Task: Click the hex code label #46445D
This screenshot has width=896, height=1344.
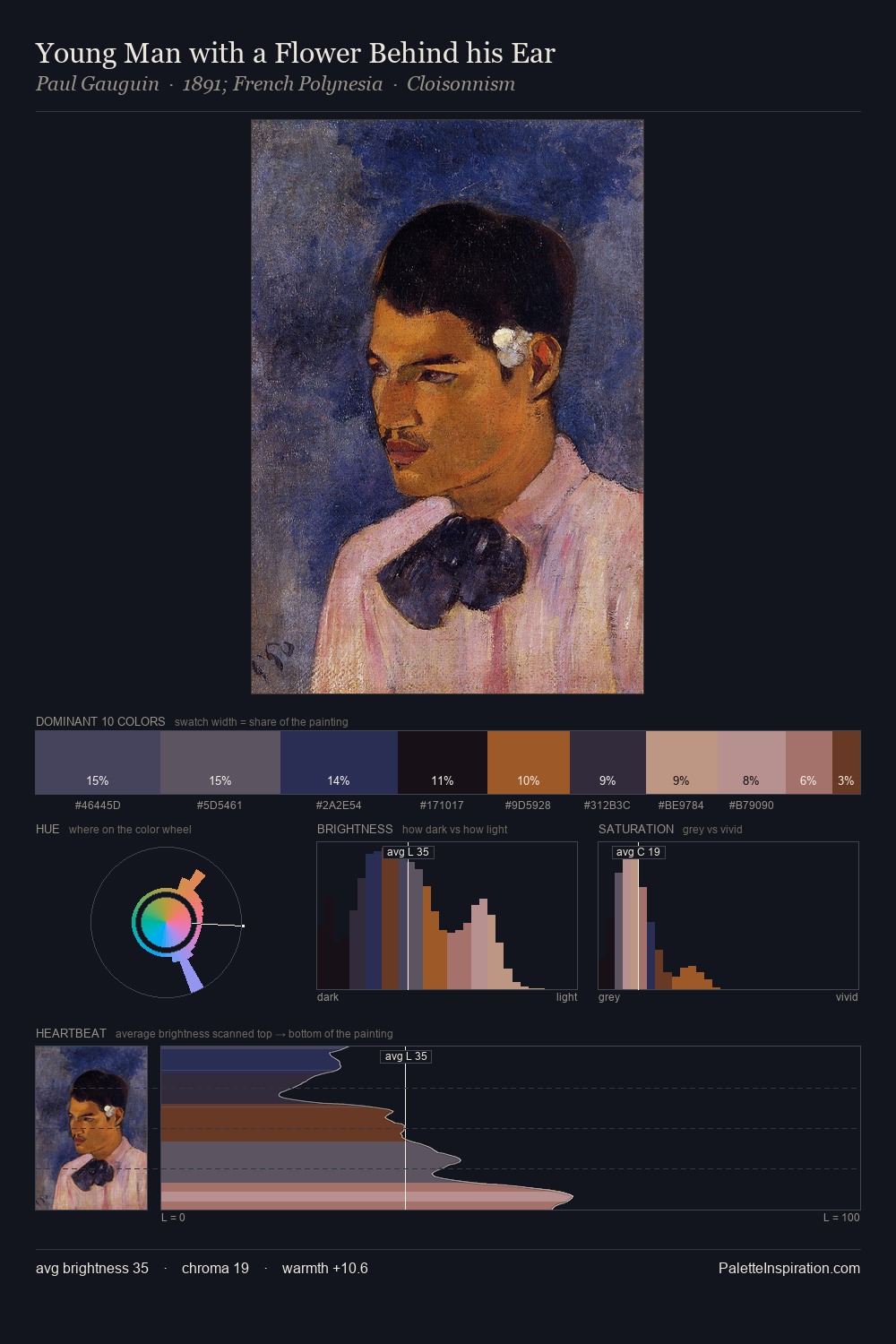Action: point(98,806)
